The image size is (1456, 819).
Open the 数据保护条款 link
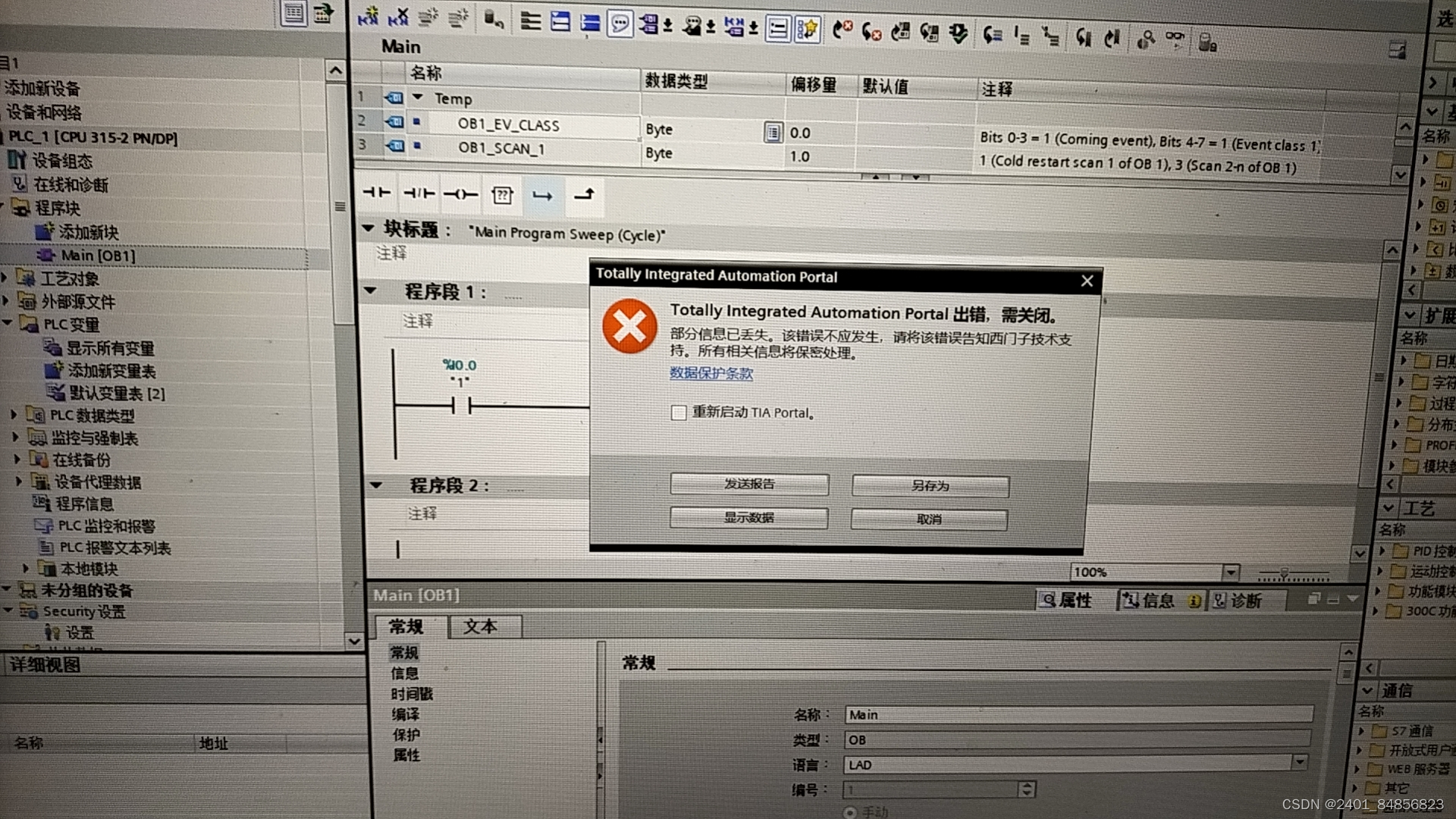tap(711, 373)
